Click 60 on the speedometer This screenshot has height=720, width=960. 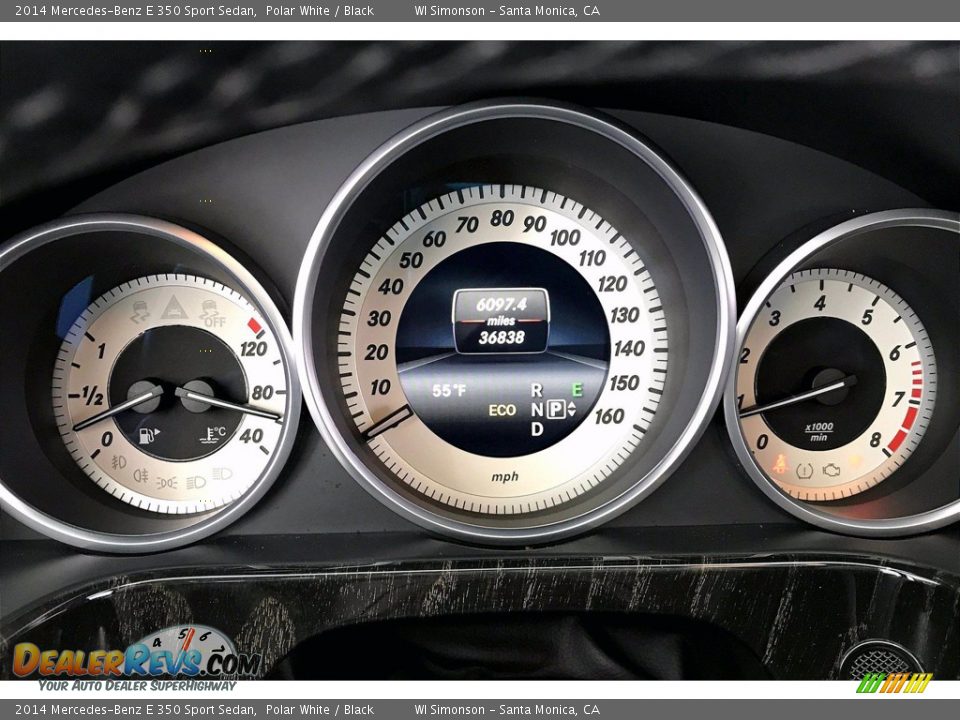tap(434, 238)
